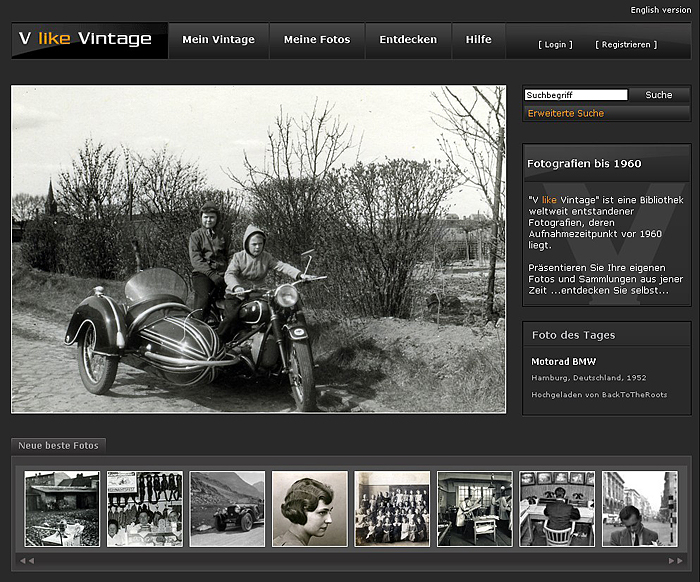Screen dimensions: 700x582
Task: Click the Registrieren link
Action: [x=626, y=45]
